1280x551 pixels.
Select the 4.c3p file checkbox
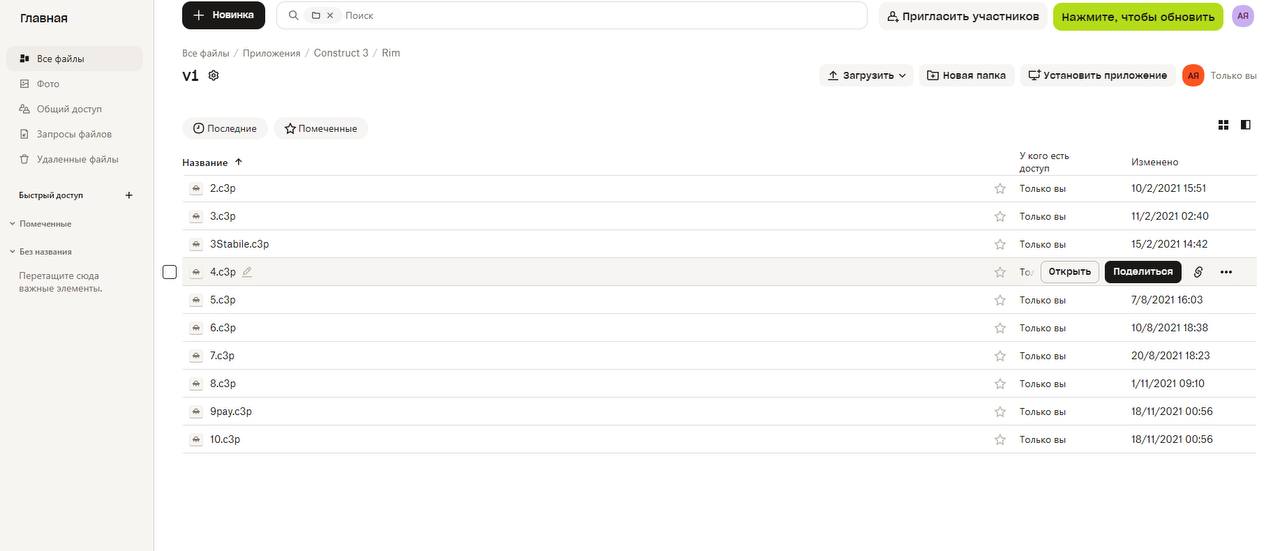pyautogui.click(x=169, y=272)
